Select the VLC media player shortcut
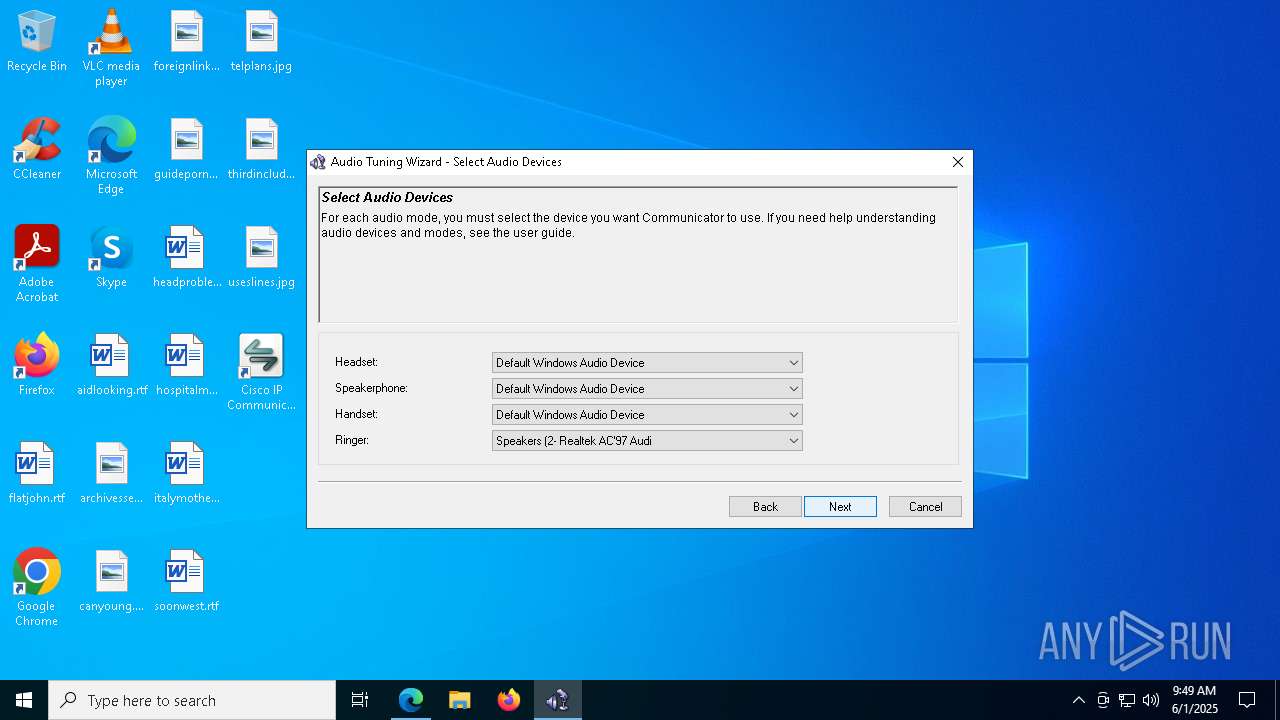 coord(111,48)
